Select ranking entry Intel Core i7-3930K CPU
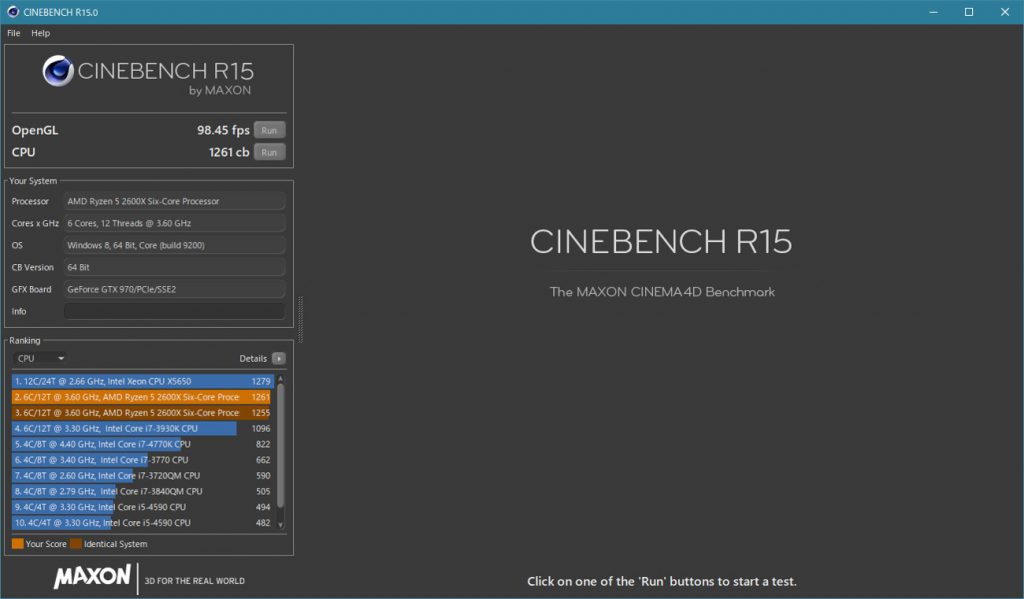The image size is (1024, 599). (142, 428)
